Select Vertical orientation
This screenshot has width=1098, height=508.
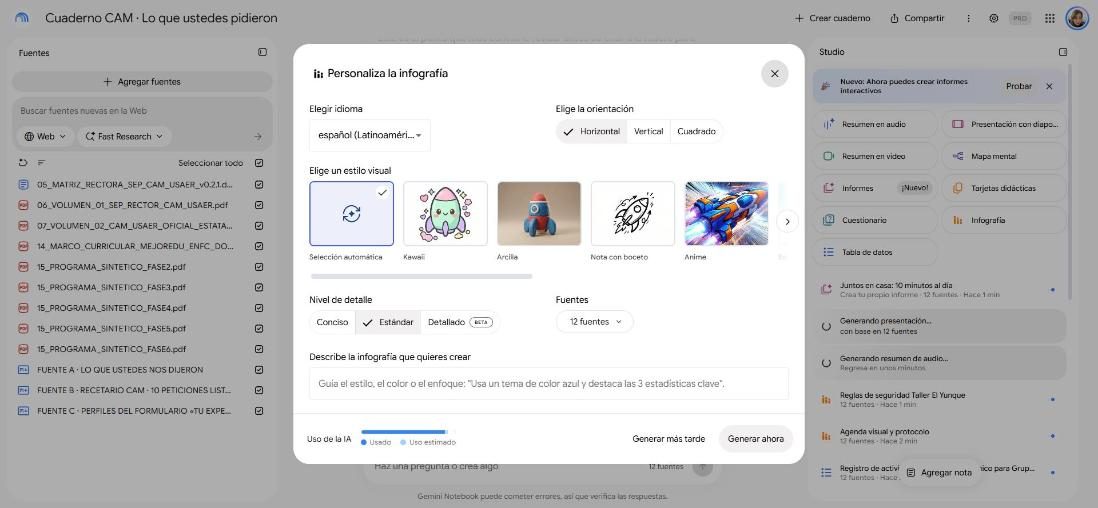[648, 132]
